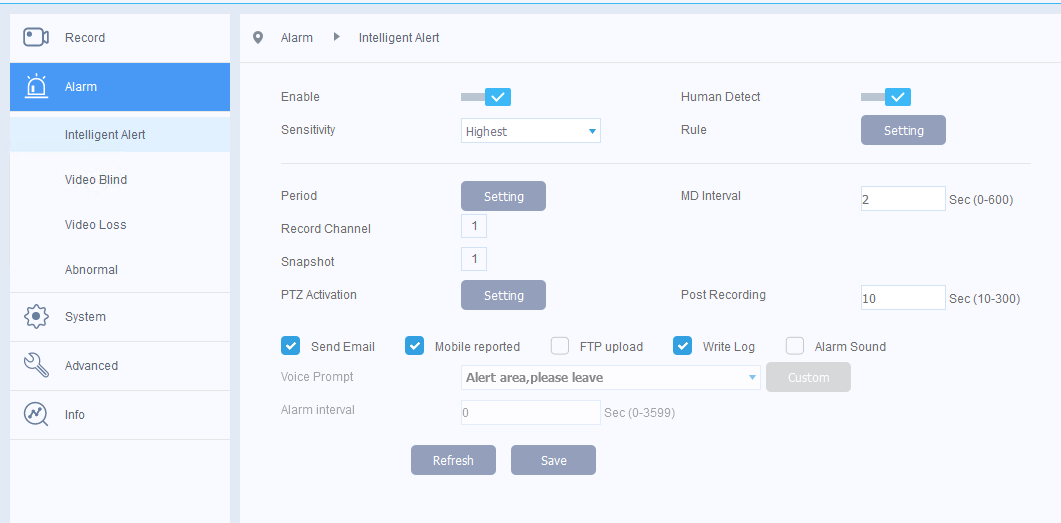The height and width of the screenshot is (523, 1061).
Task: Enable the FTP upload checkbox
Action: tap(560, 346)
